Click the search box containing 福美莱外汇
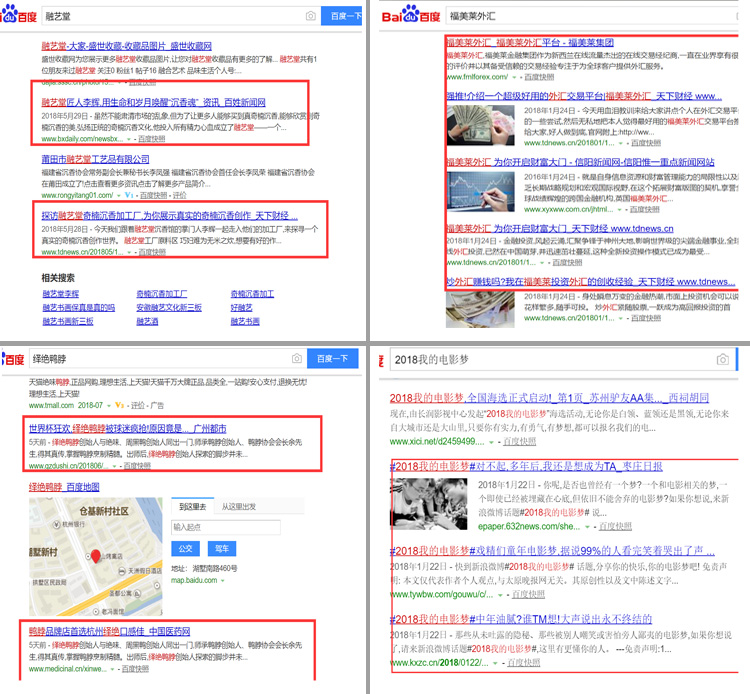The height and width of the screenshot is (694, 750). 592,16
